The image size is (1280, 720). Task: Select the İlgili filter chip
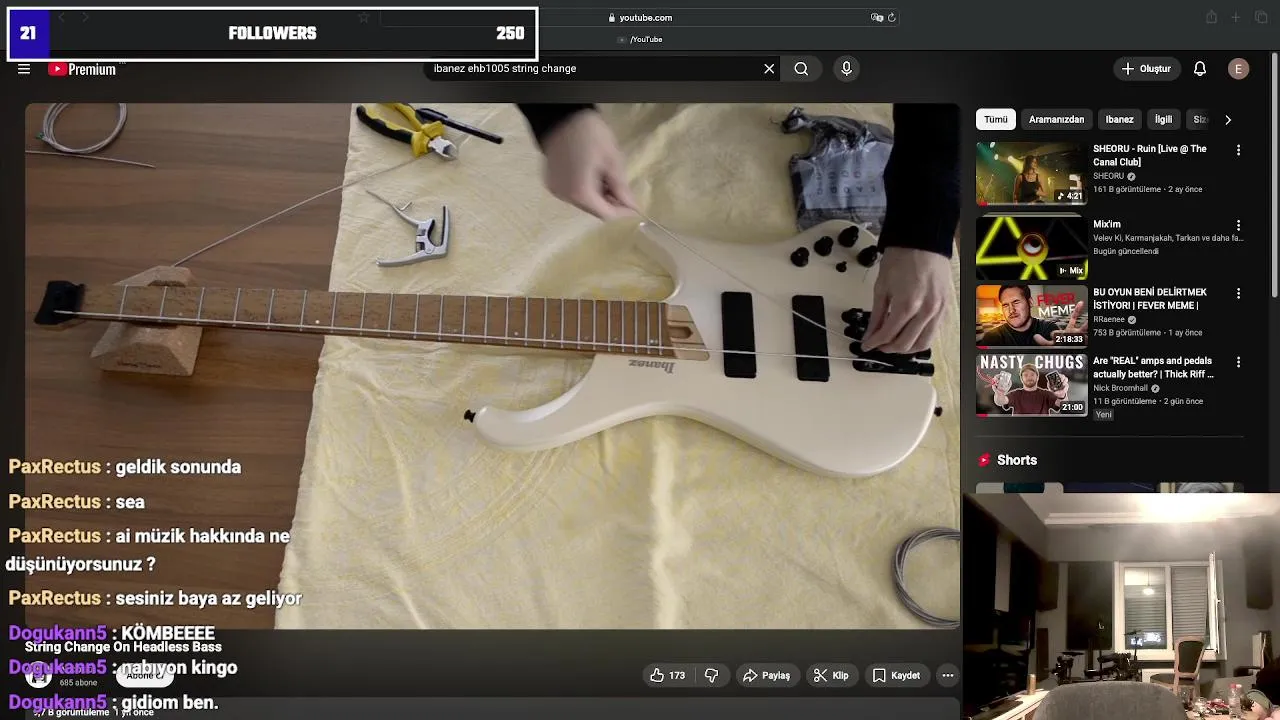tap(1163, 119)
